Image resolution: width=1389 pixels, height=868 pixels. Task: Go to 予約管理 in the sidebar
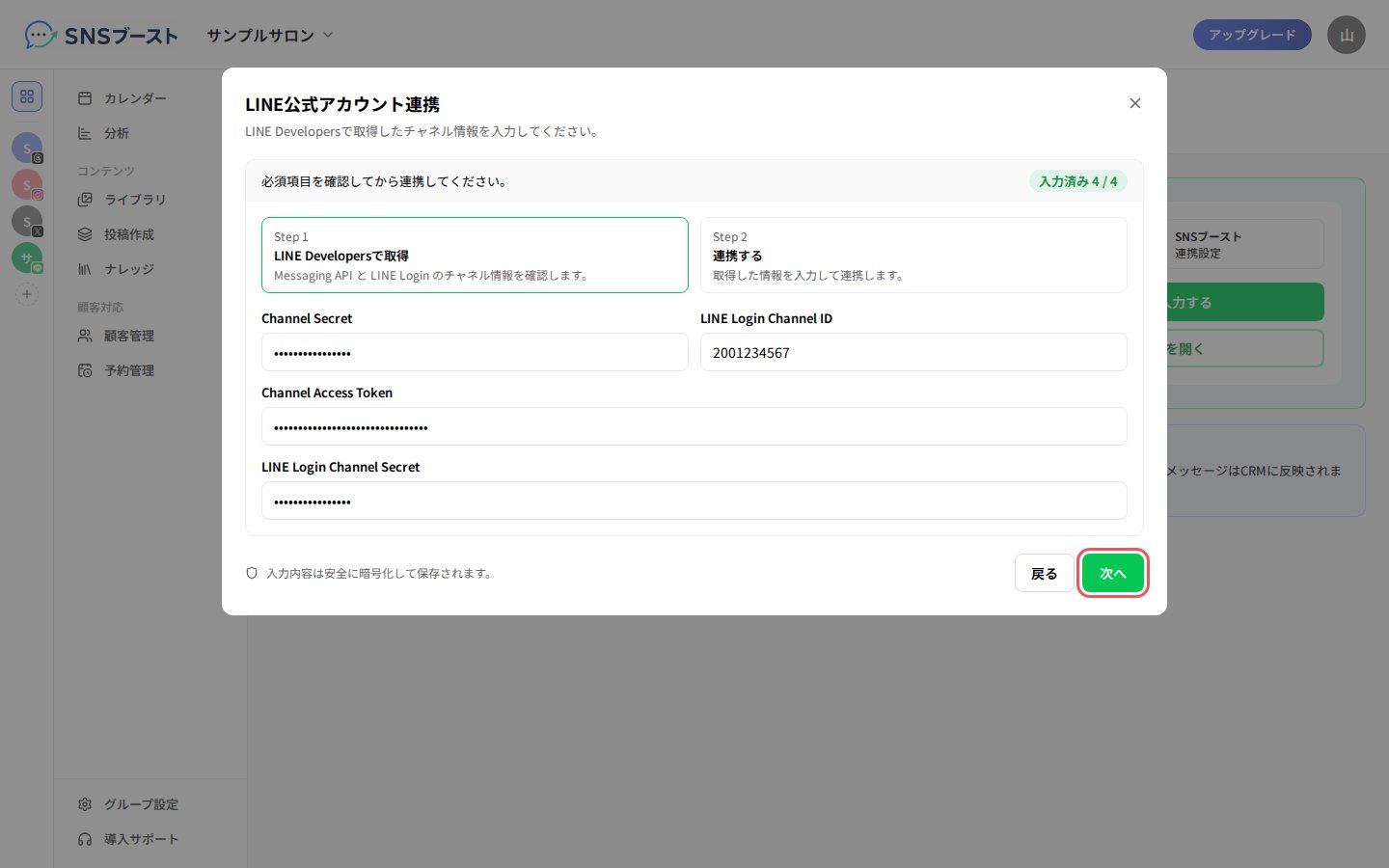(129, 370)
